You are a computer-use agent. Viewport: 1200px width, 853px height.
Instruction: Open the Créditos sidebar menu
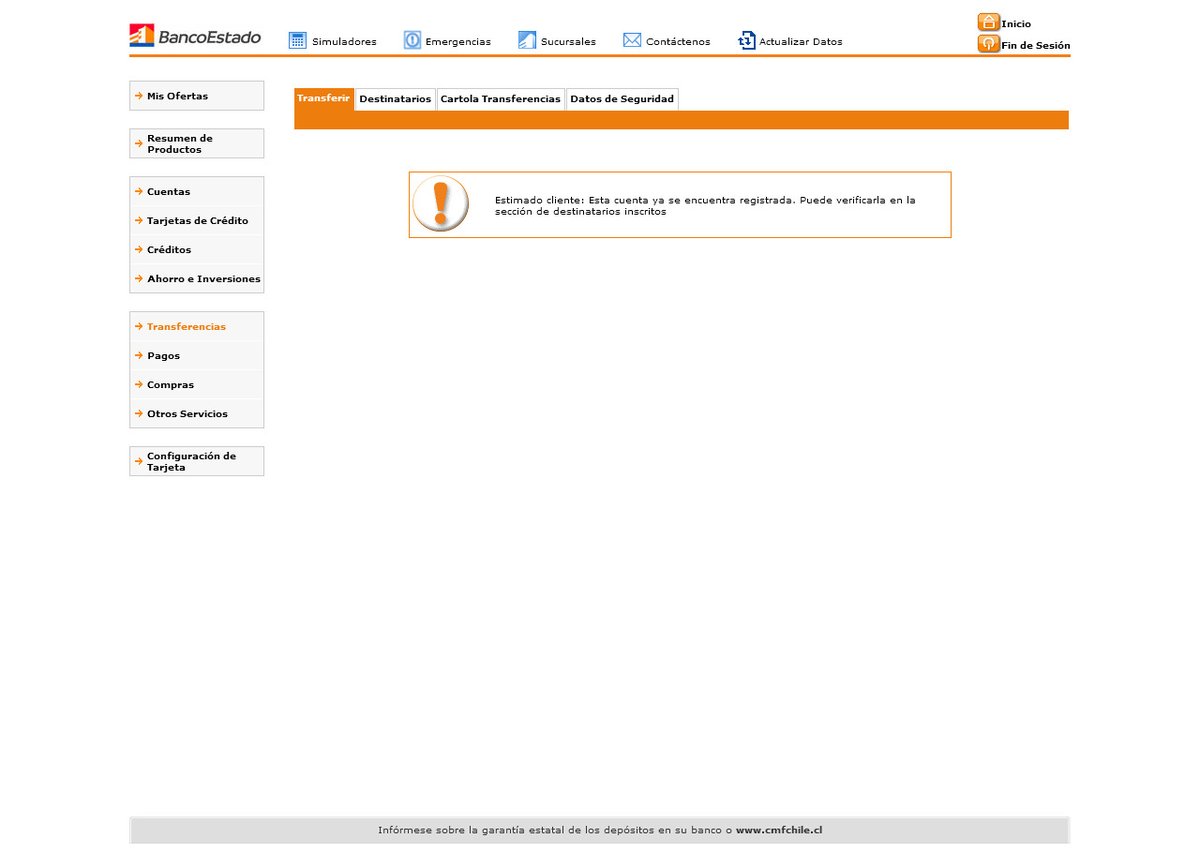point(197,250)
